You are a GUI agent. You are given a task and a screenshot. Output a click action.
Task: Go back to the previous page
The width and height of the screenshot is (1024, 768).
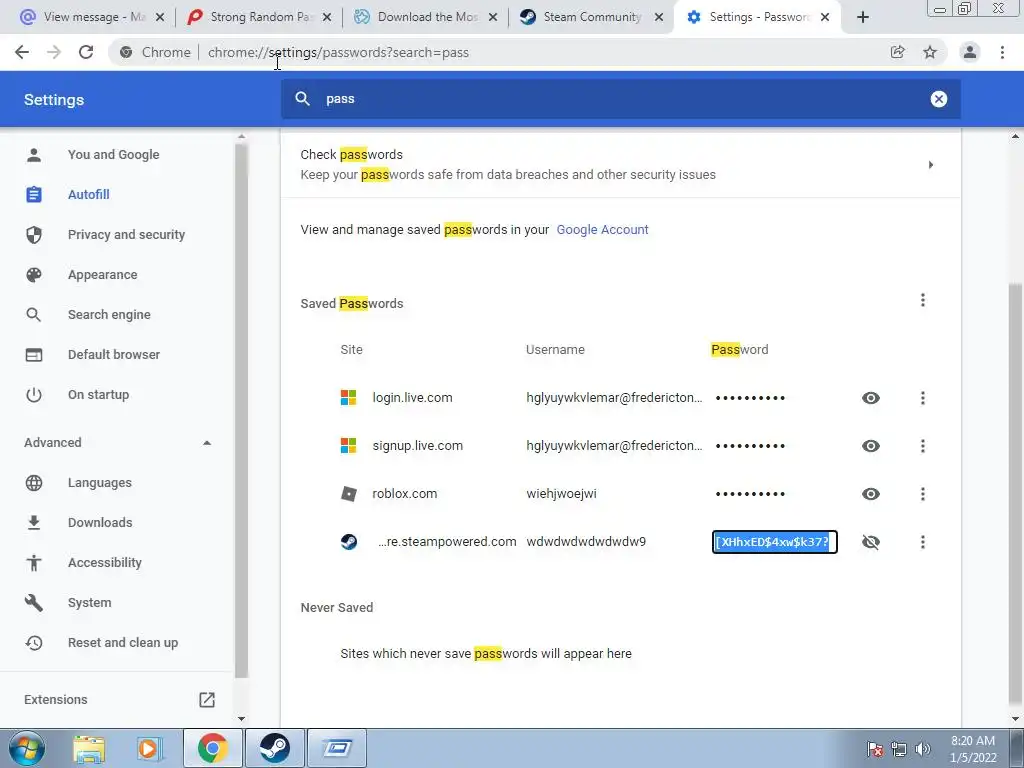pyautogui.click(x=22, y=52)
